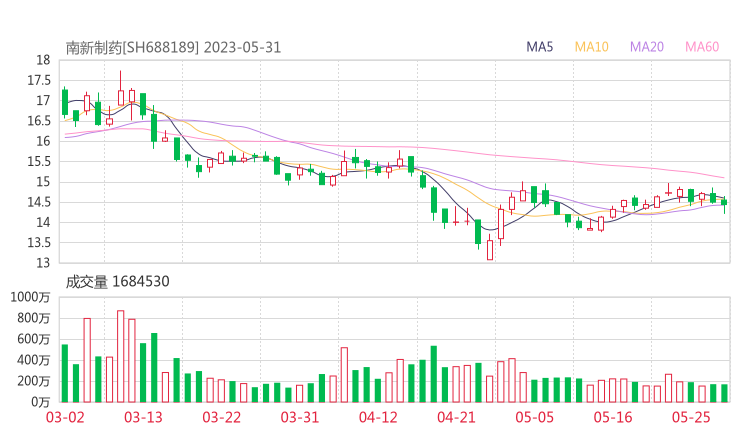Click the 13.5 price axis label
Viewport: 740px width, 440px height.
(39, 243)
